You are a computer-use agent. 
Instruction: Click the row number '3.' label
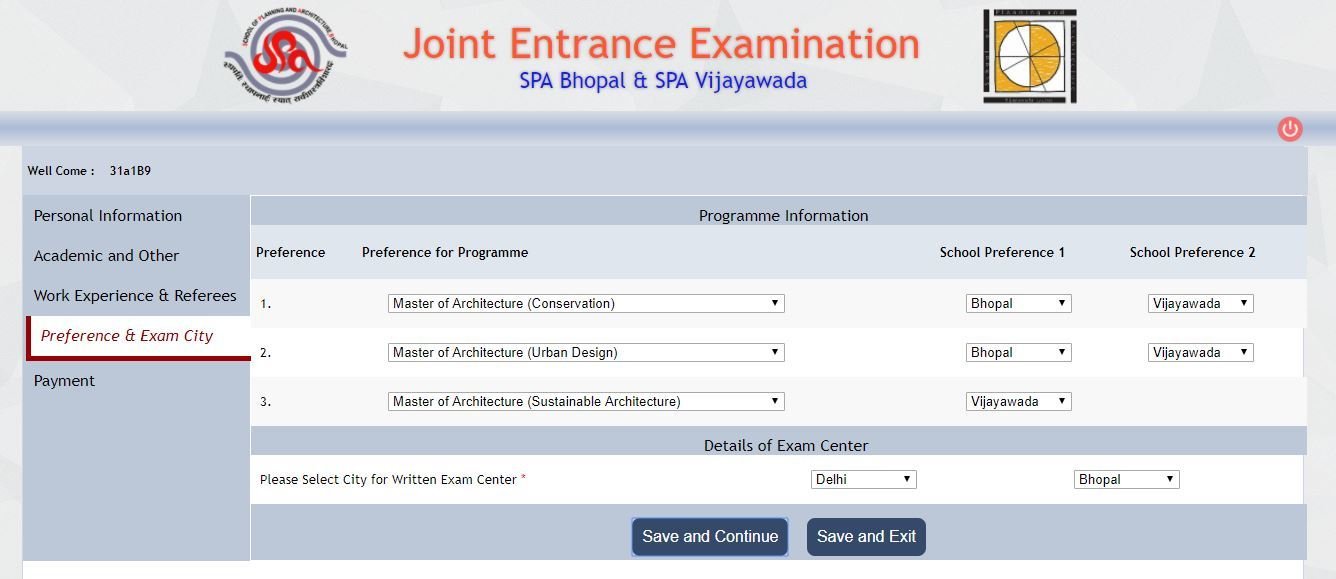(x=265, y=402)
